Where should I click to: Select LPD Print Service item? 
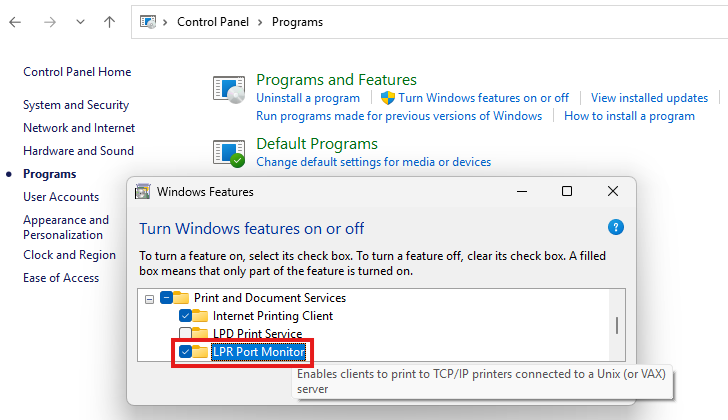coord(257,334)
